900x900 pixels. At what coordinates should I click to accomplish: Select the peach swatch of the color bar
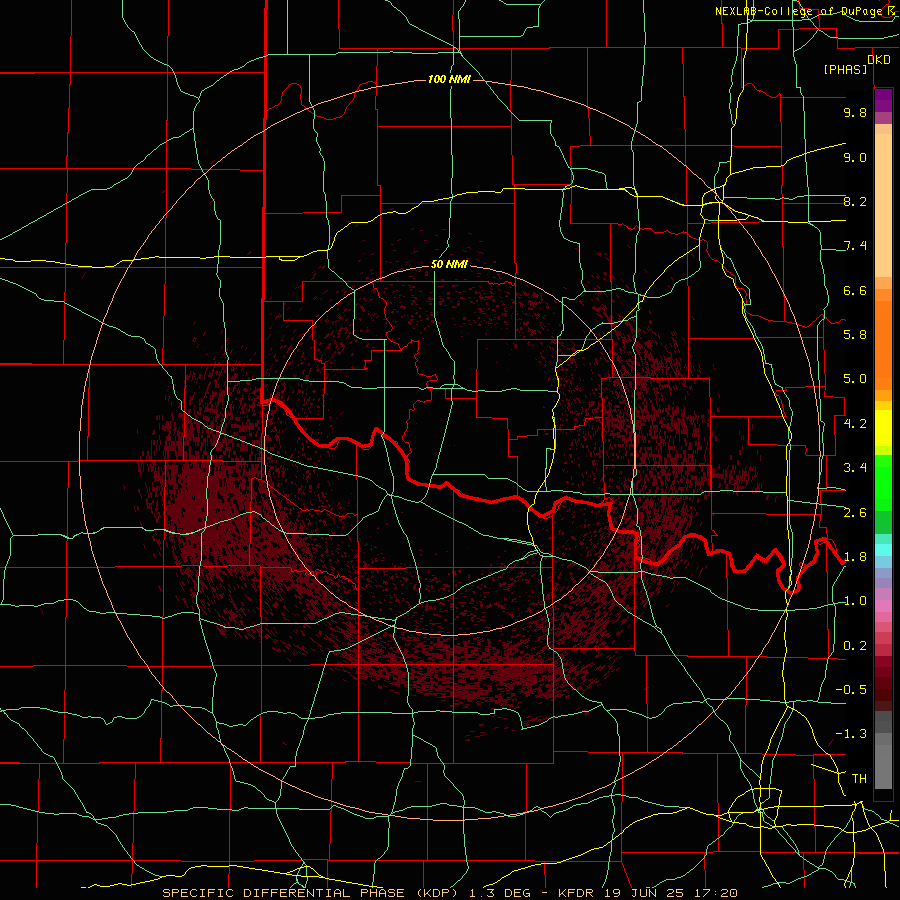tap(883, 207)
